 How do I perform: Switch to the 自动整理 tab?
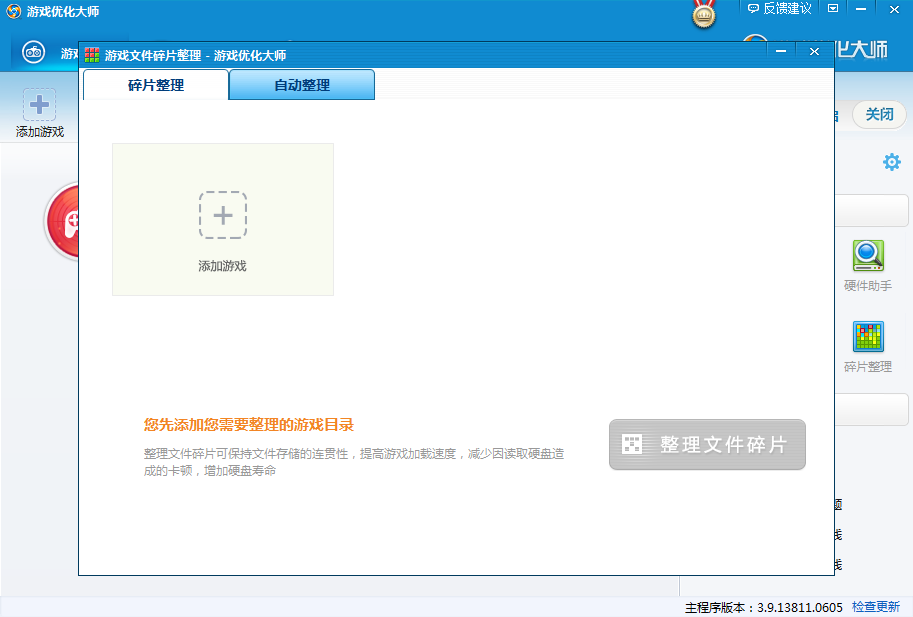coord(301,85)
